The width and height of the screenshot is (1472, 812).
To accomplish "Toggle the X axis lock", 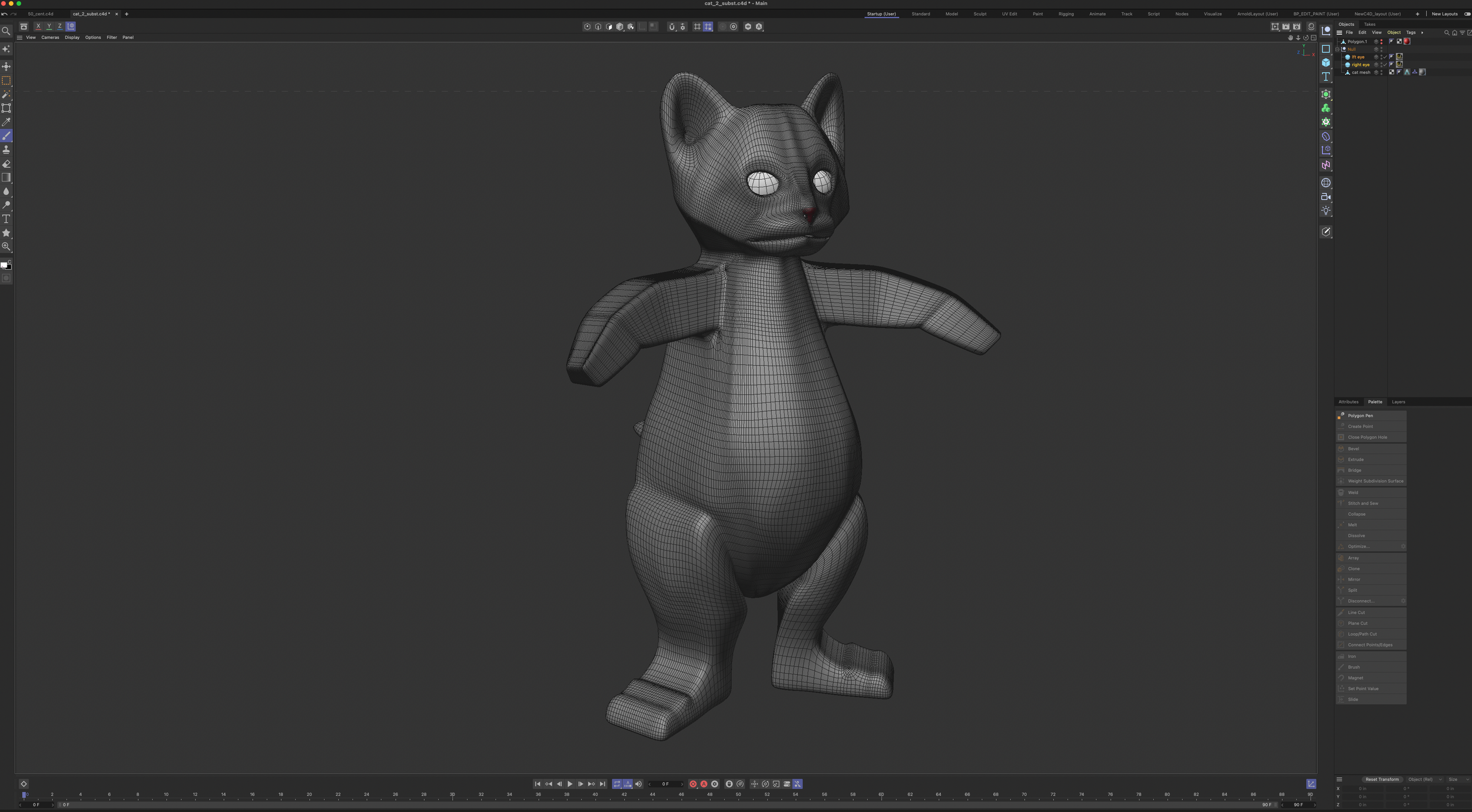I will pos(38,26).
